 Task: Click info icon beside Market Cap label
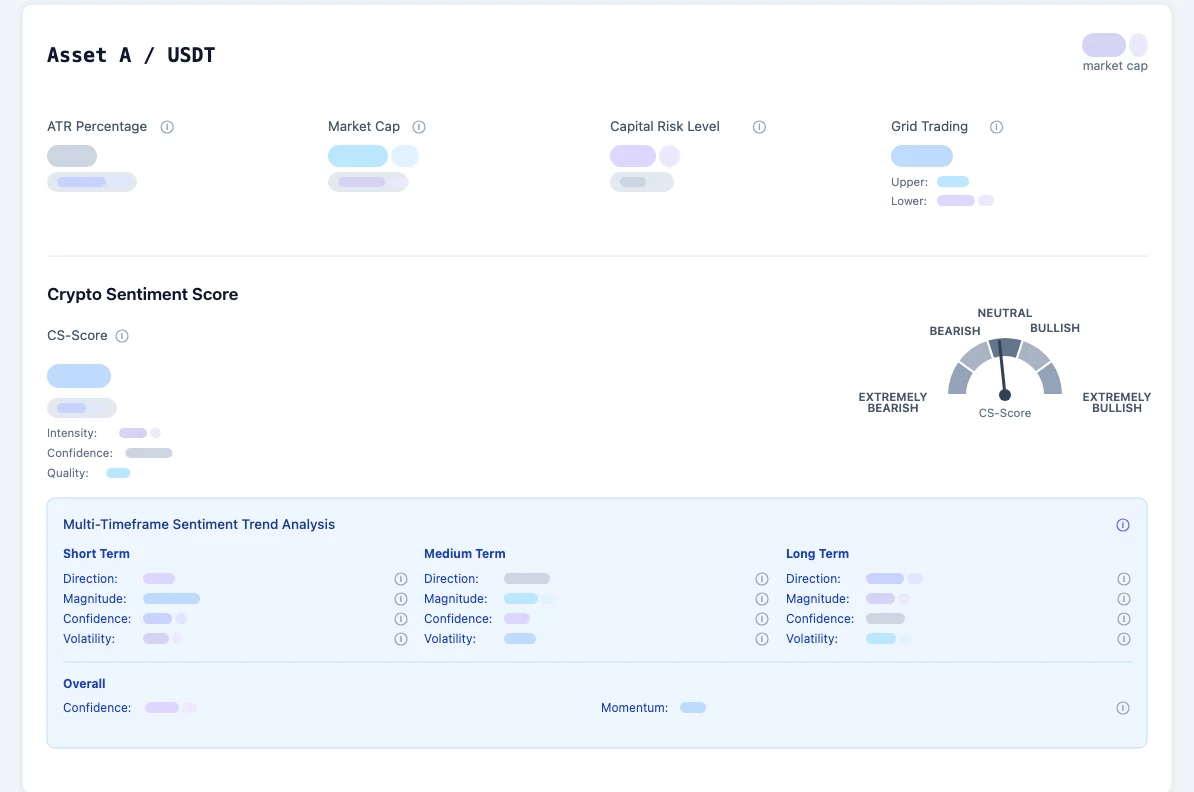click(x=419, y=127)
